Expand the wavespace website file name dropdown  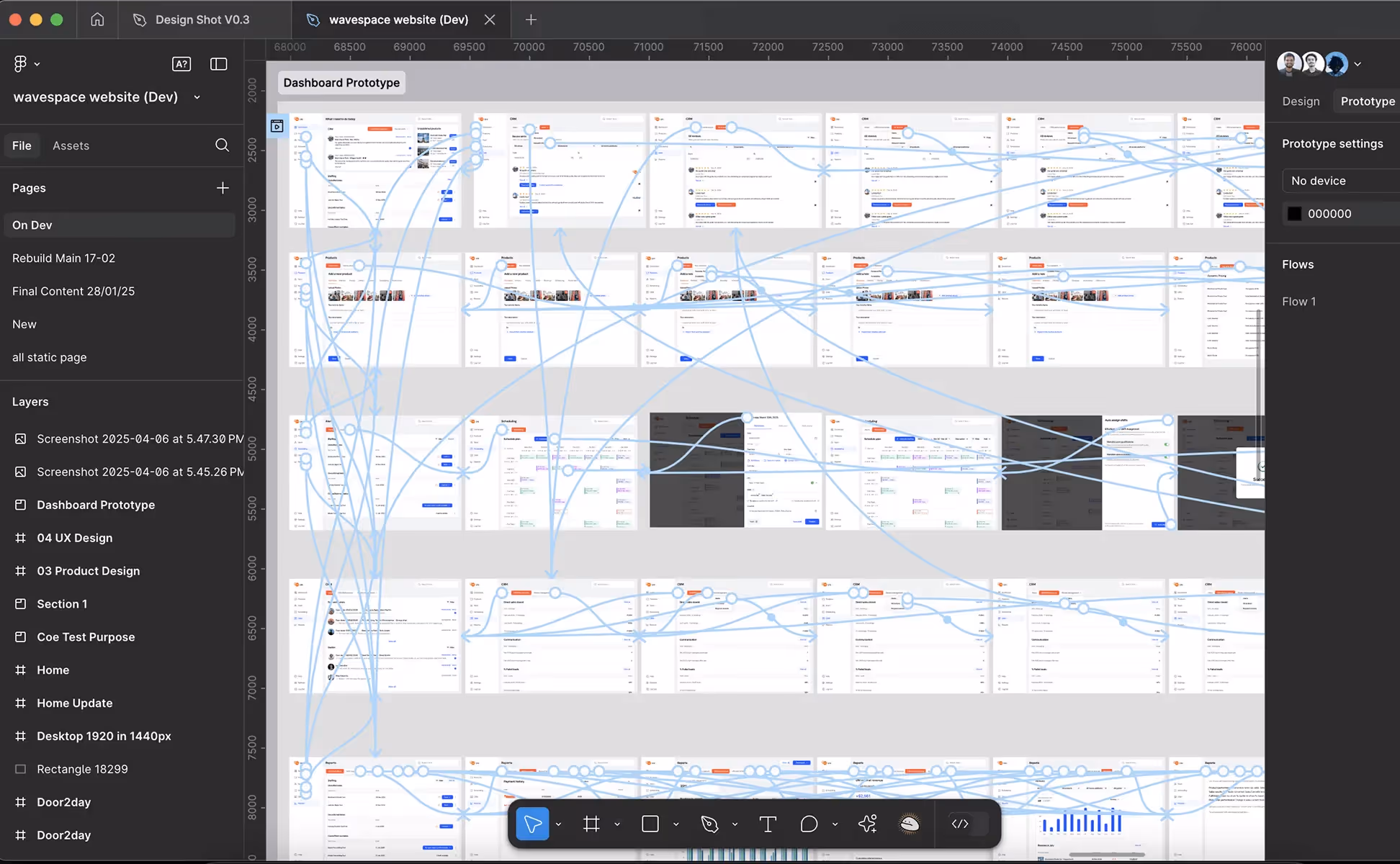point(197,97)
